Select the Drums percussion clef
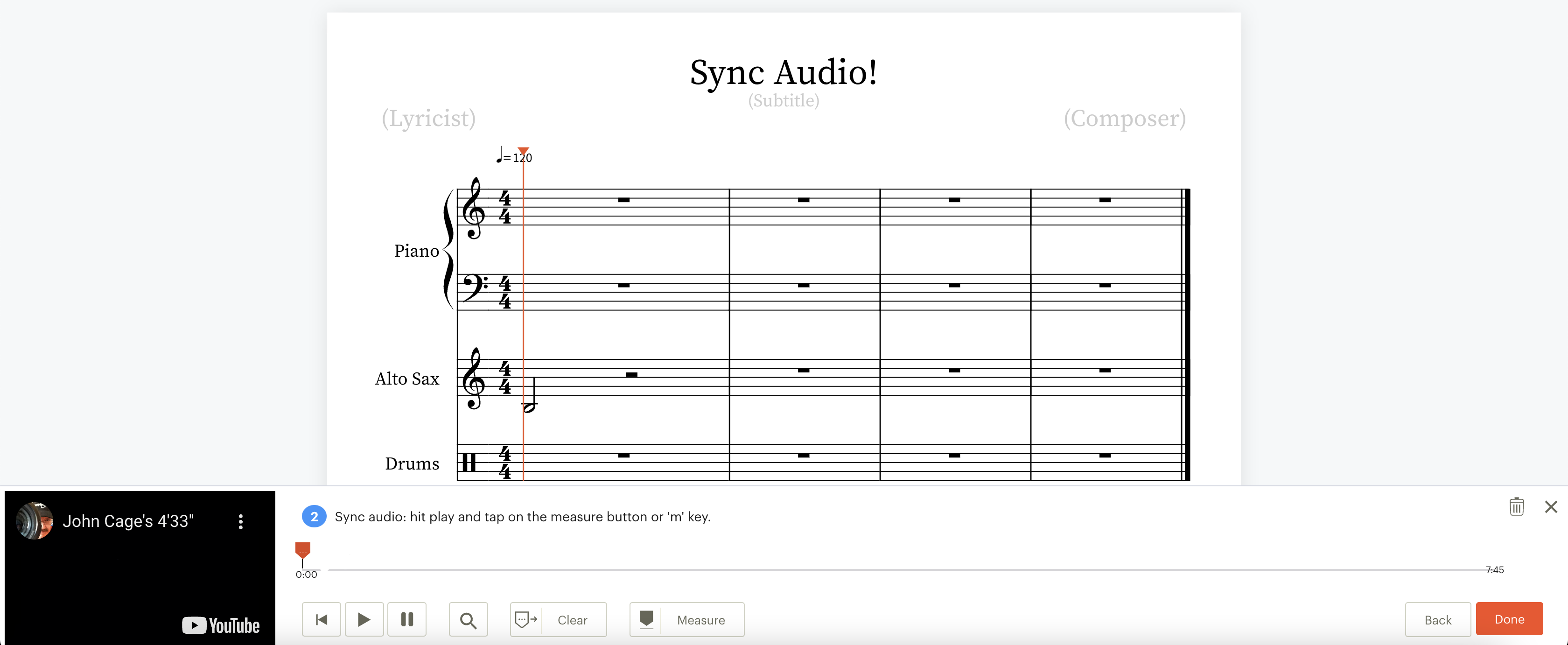This screenshot has width=1568, height=645. (x=469, y=463)
